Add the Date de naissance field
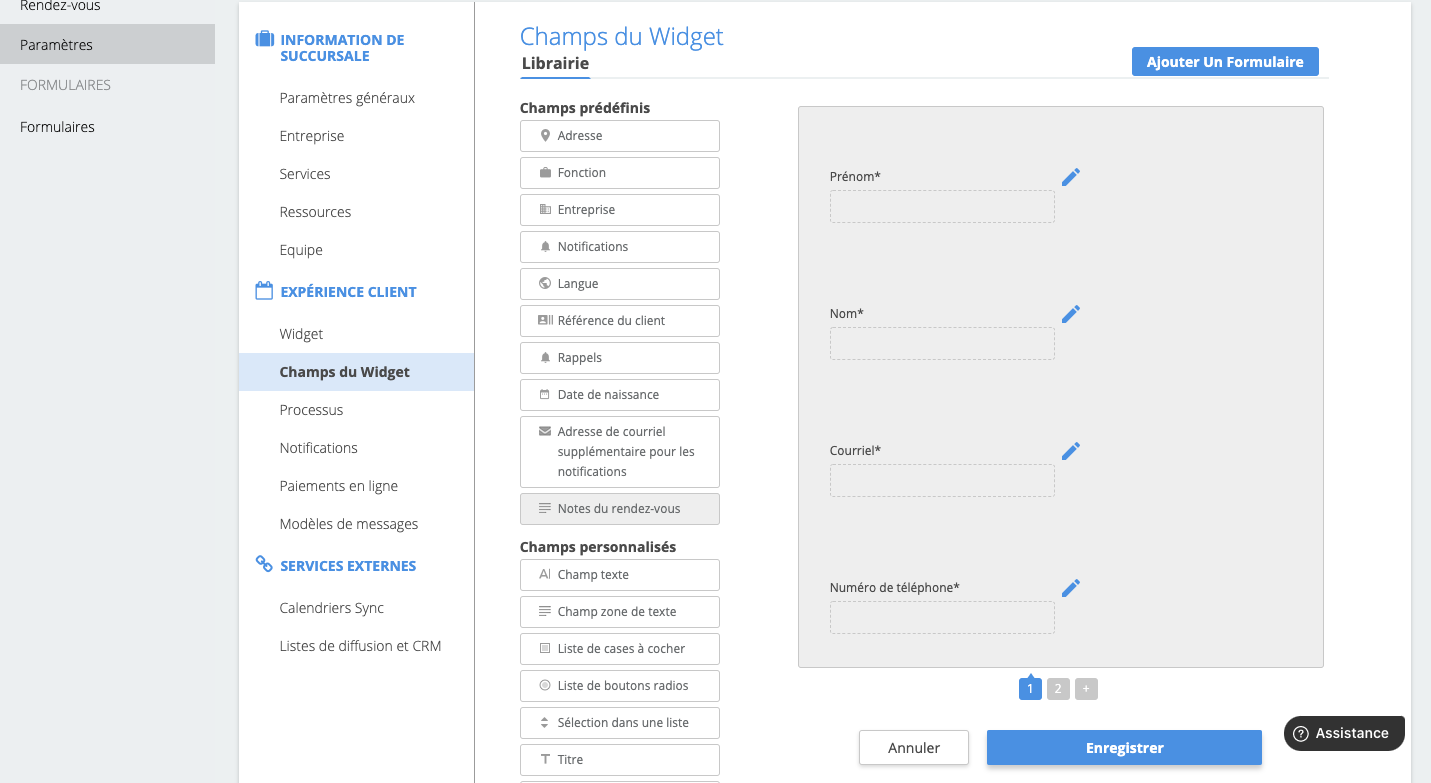This screenshot has height=783, width=1431. pos(619,395)
